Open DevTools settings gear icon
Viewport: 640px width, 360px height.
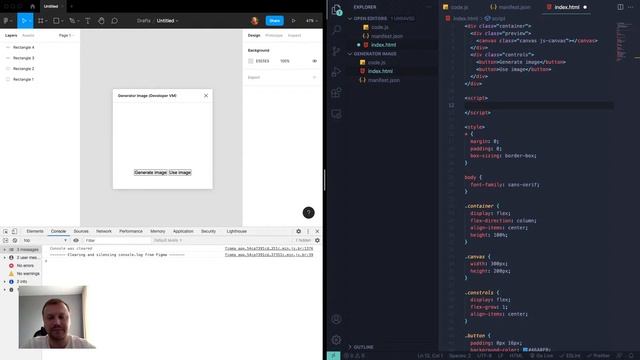(298, 231)
